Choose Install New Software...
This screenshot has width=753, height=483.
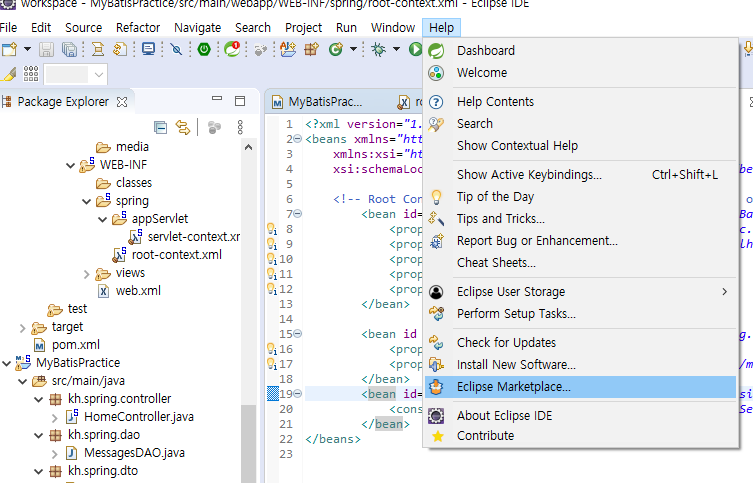tap(581, 365)
